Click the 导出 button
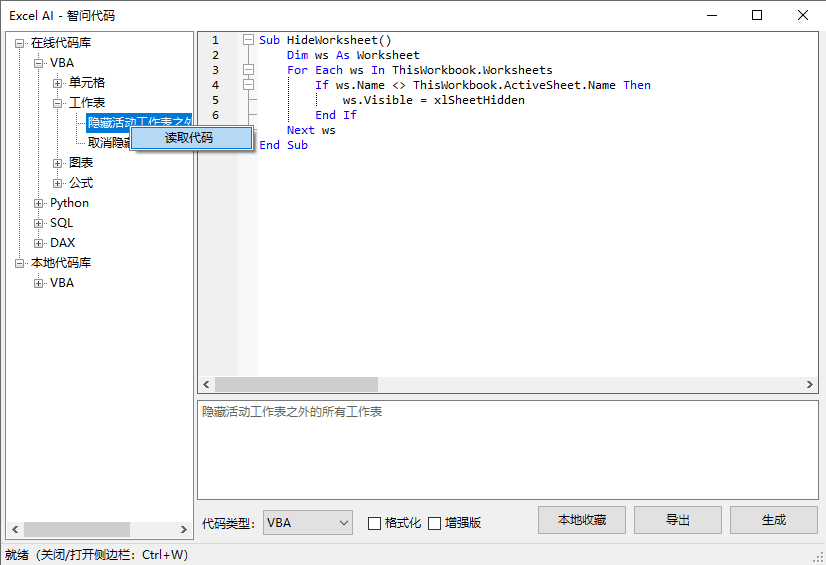The width and height of the screenshot is (826, 565). click(677, 520)
